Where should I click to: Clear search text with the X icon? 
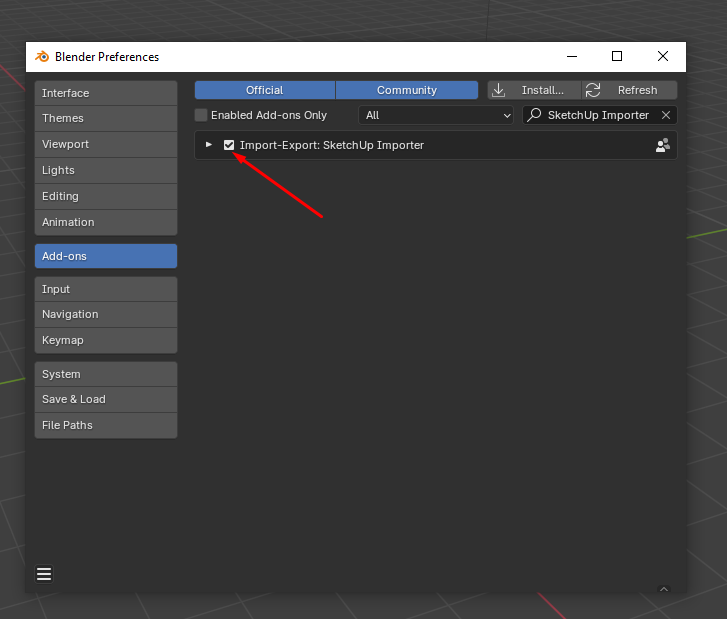tap(666, 116)
